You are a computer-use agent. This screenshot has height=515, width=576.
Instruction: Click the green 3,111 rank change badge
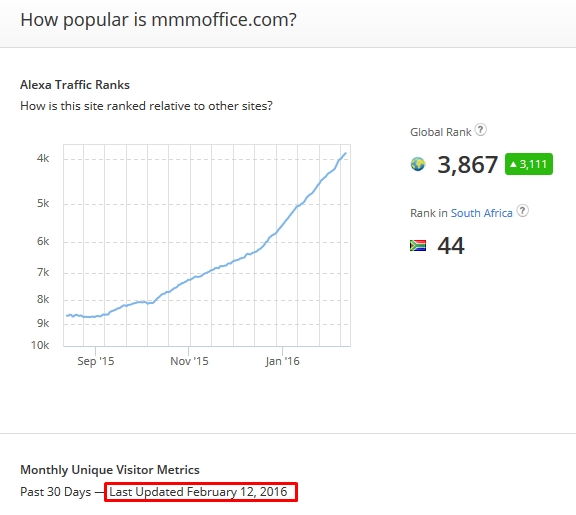coord(529,164)
